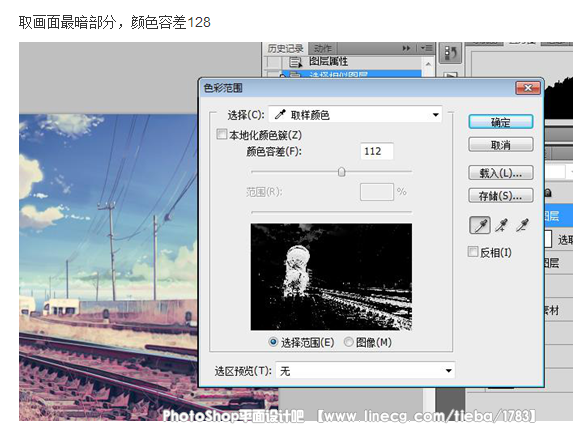Open the 选择 取样颜色 dropdown
This screenshot has width=586, height=433.
tap(355, 115)
